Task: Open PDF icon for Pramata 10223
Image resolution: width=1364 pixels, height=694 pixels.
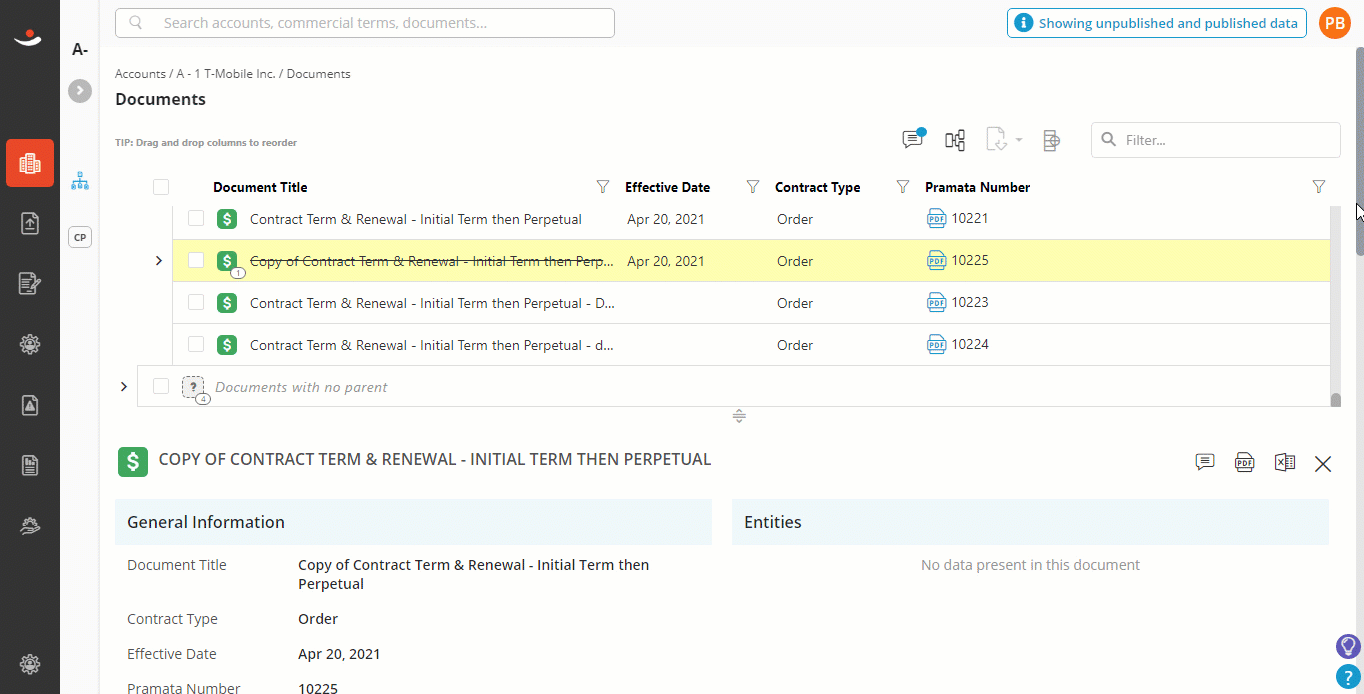Action: (x=936, y=303)
